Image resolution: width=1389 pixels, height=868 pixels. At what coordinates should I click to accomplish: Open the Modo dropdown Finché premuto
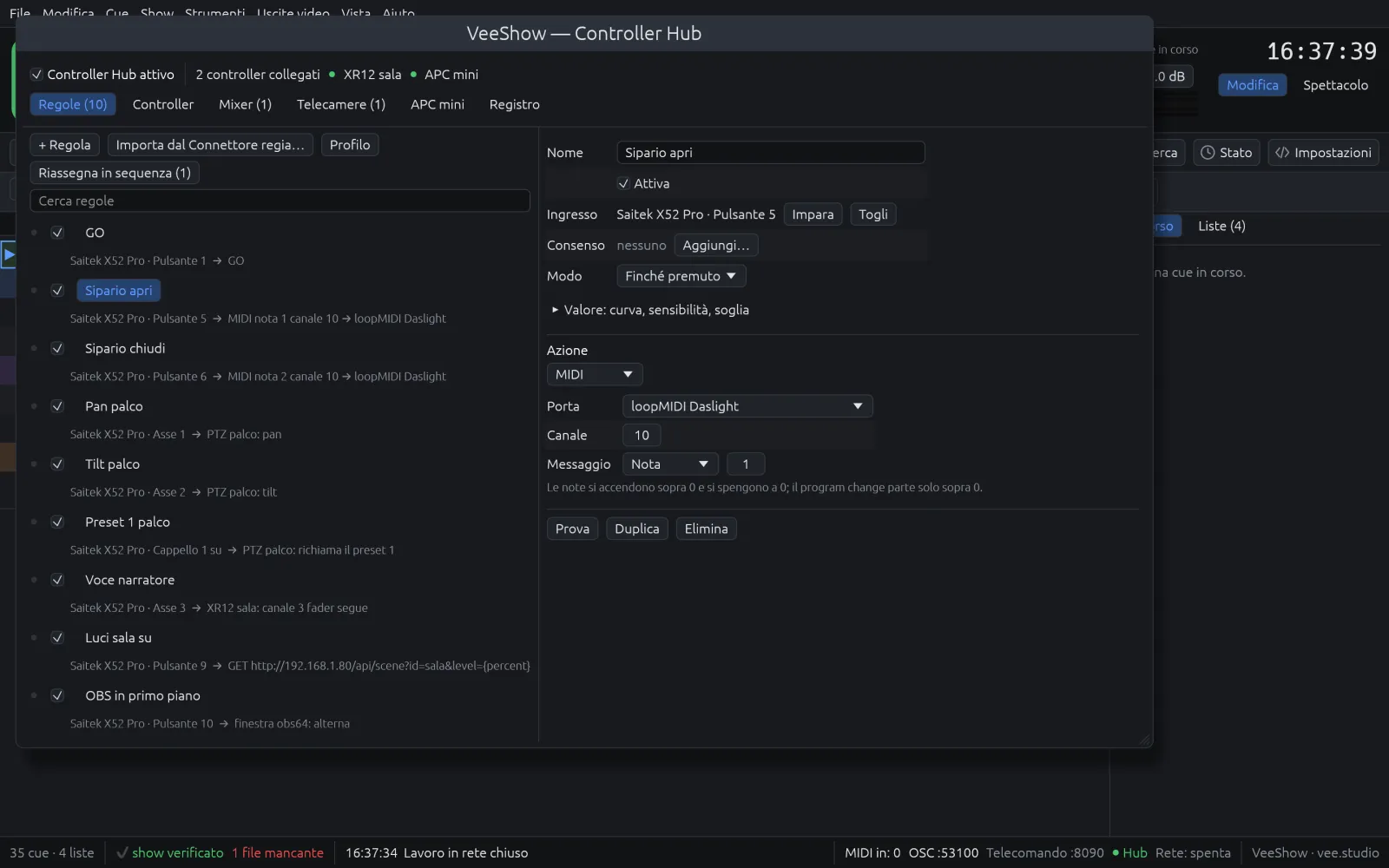coord(681,276)
